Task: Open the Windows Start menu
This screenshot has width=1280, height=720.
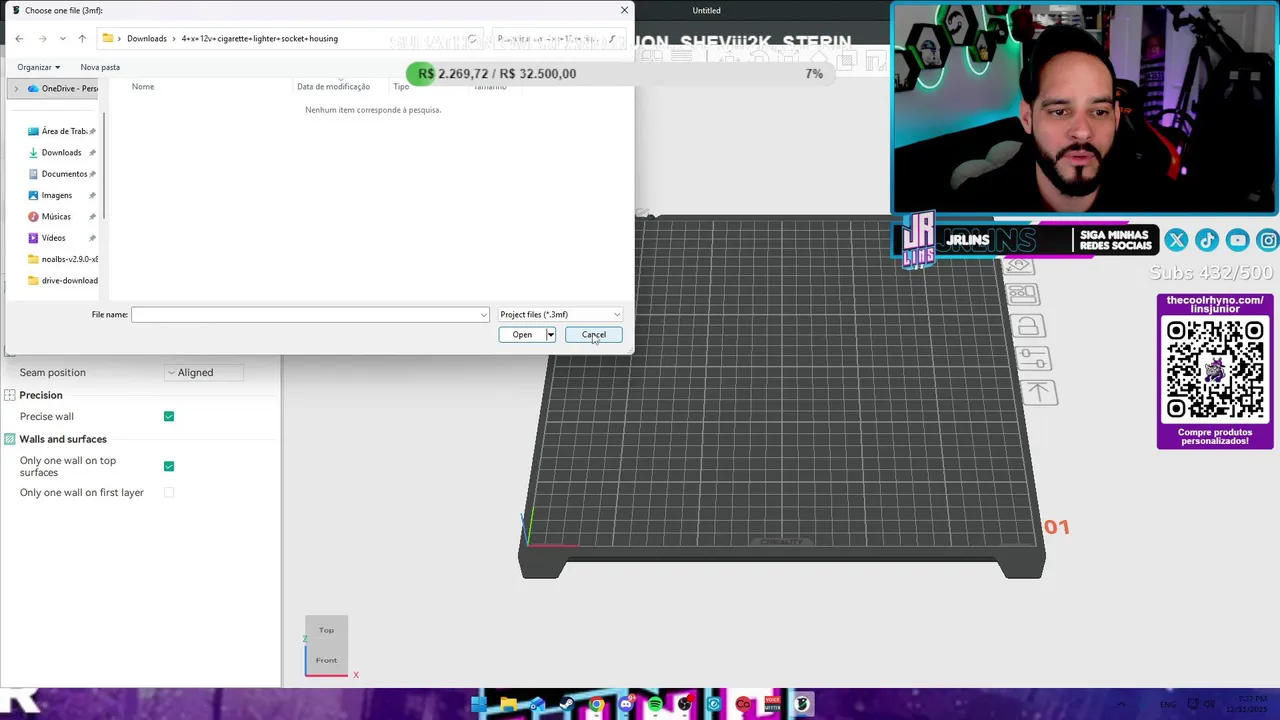Action: point(479,704)
